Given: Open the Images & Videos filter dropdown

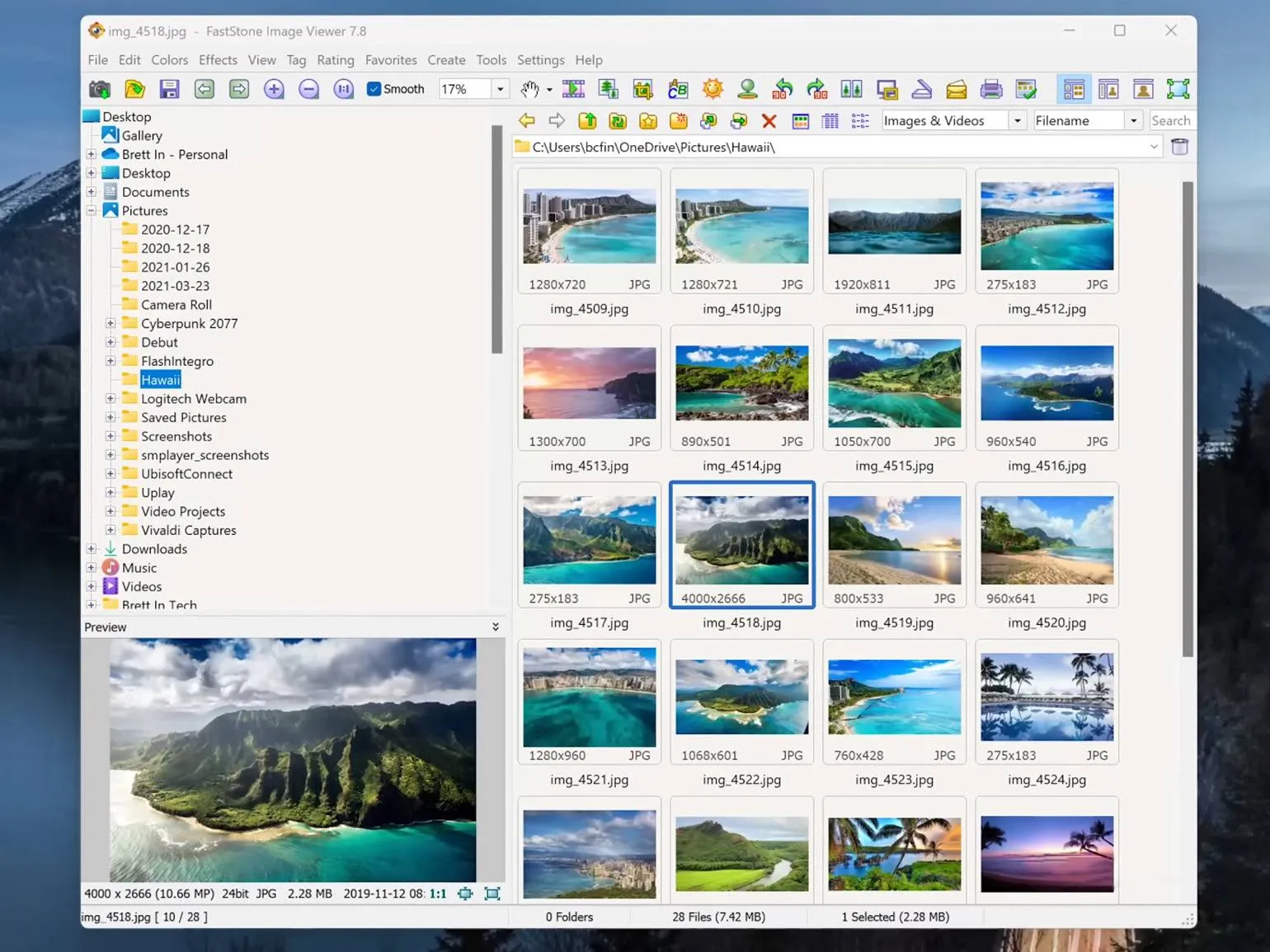Looking at the screenshot, I should (1017, 121).
